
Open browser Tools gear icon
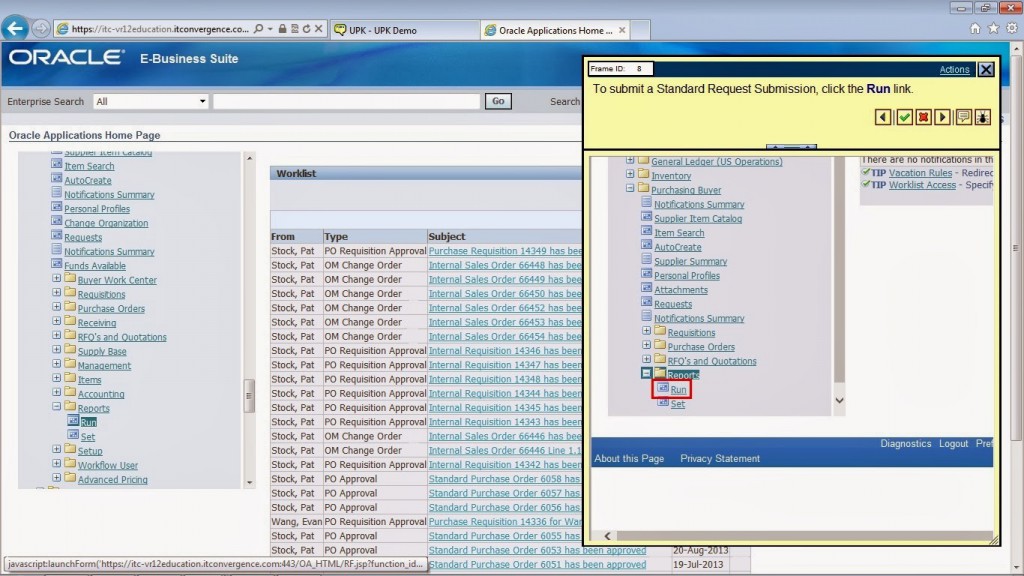[x=1012, y=28]
